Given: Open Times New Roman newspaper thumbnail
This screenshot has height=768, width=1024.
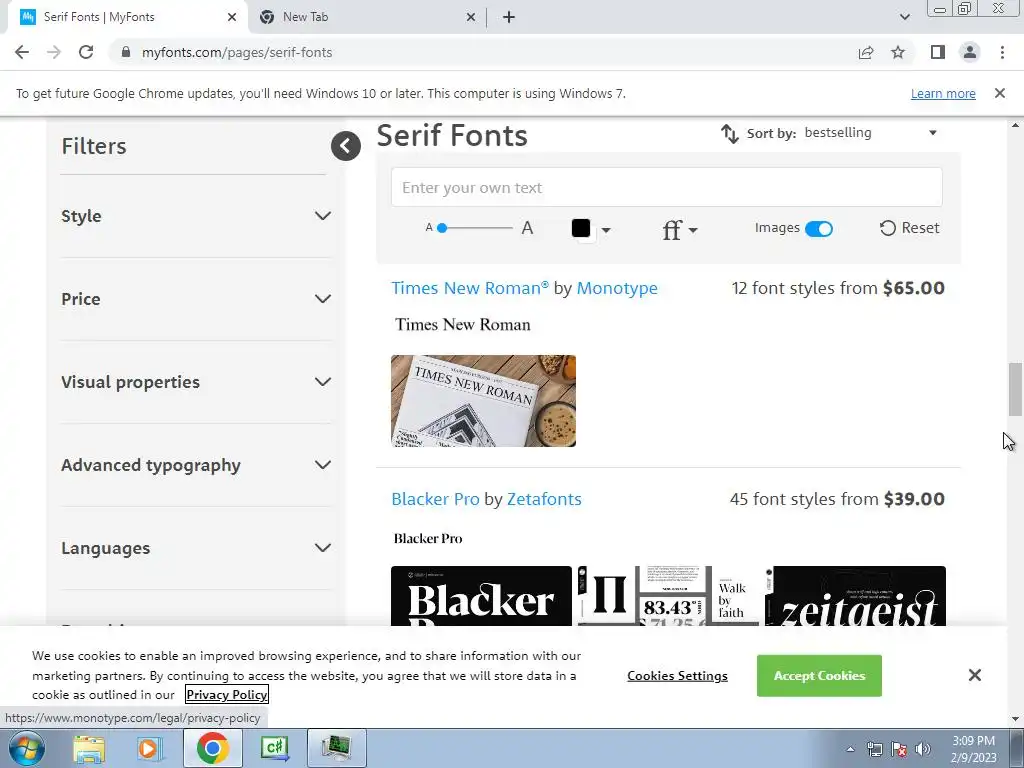Looking at the screenshot, I should pyautogui.click(x=483, y=401).
